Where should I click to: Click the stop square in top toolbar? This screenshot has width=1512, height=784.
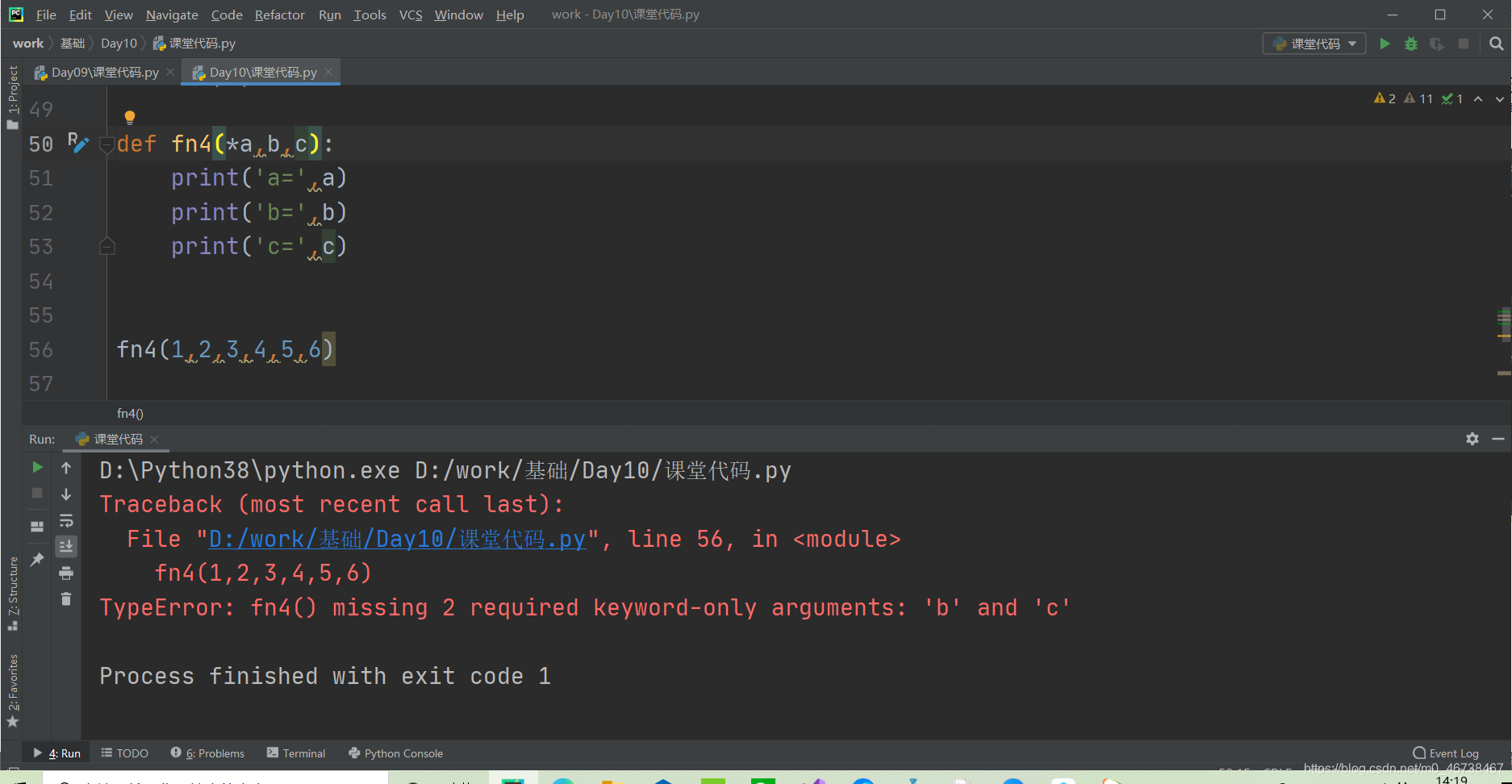coord(1464,44)
